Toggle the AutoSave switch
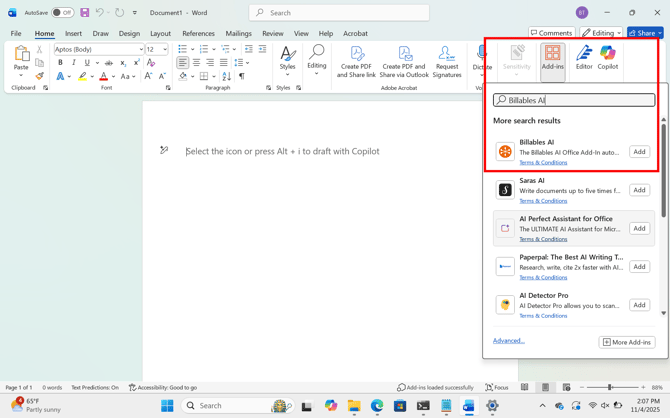 62,13
